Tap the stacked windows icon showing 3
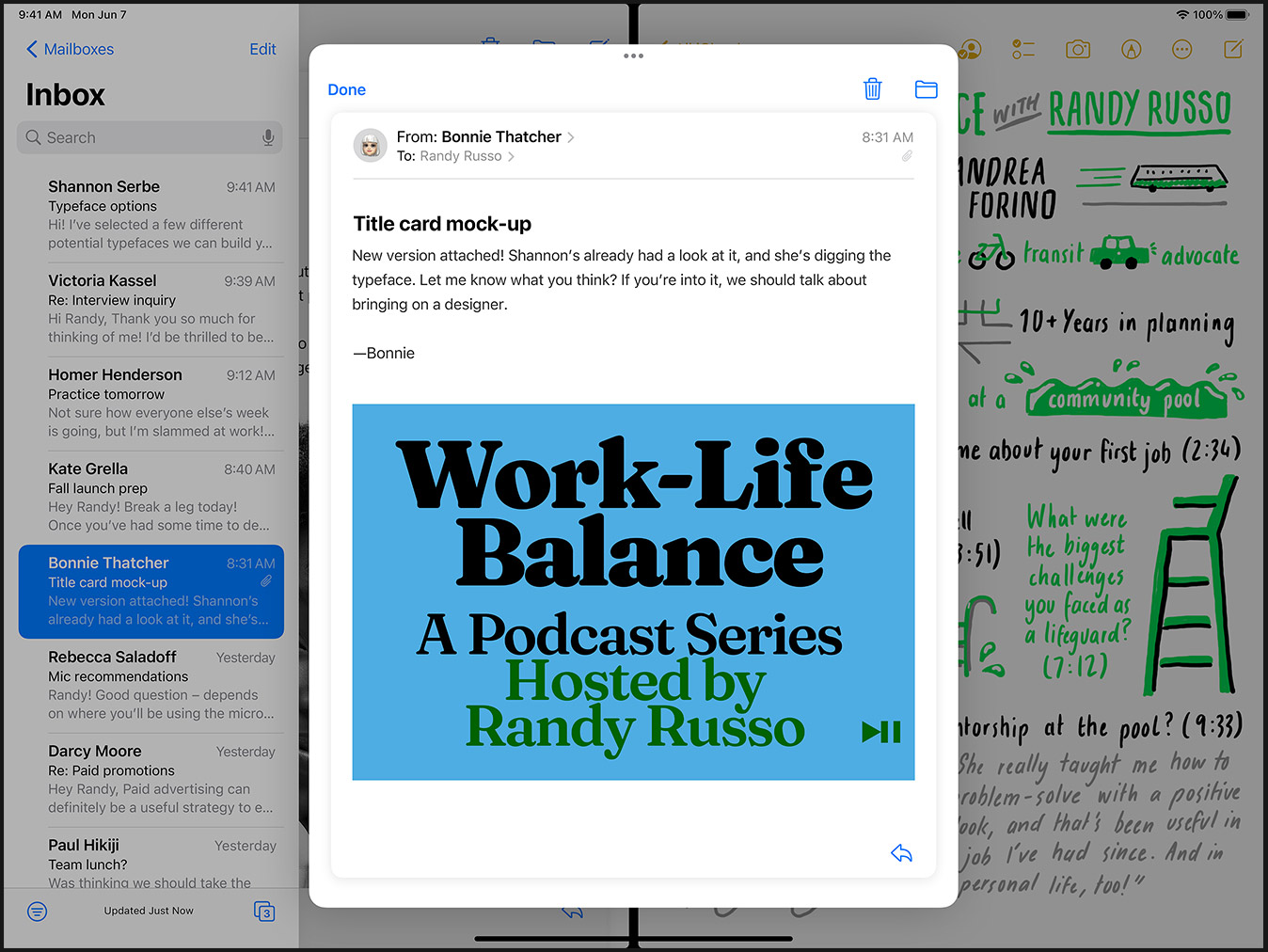The image size is (1268, 952). point(264,912)
